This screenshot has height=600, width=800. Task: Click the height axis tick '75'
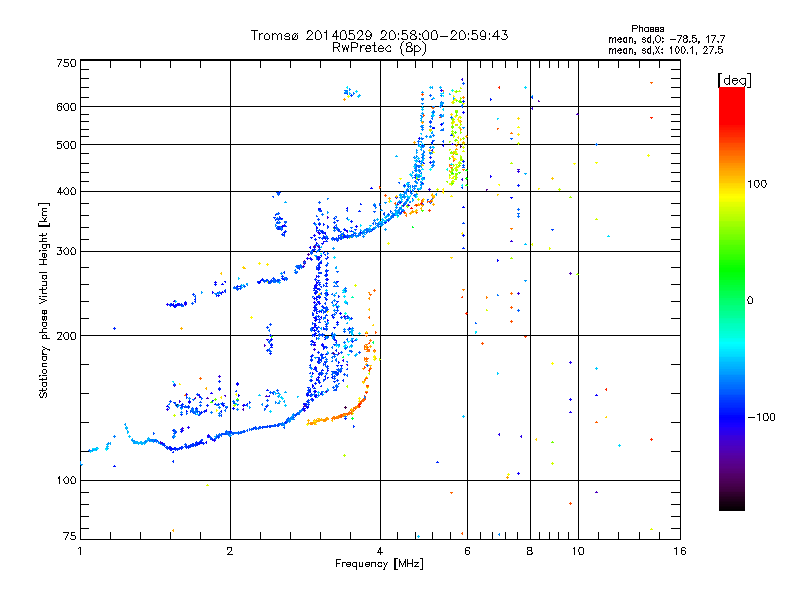70,536
